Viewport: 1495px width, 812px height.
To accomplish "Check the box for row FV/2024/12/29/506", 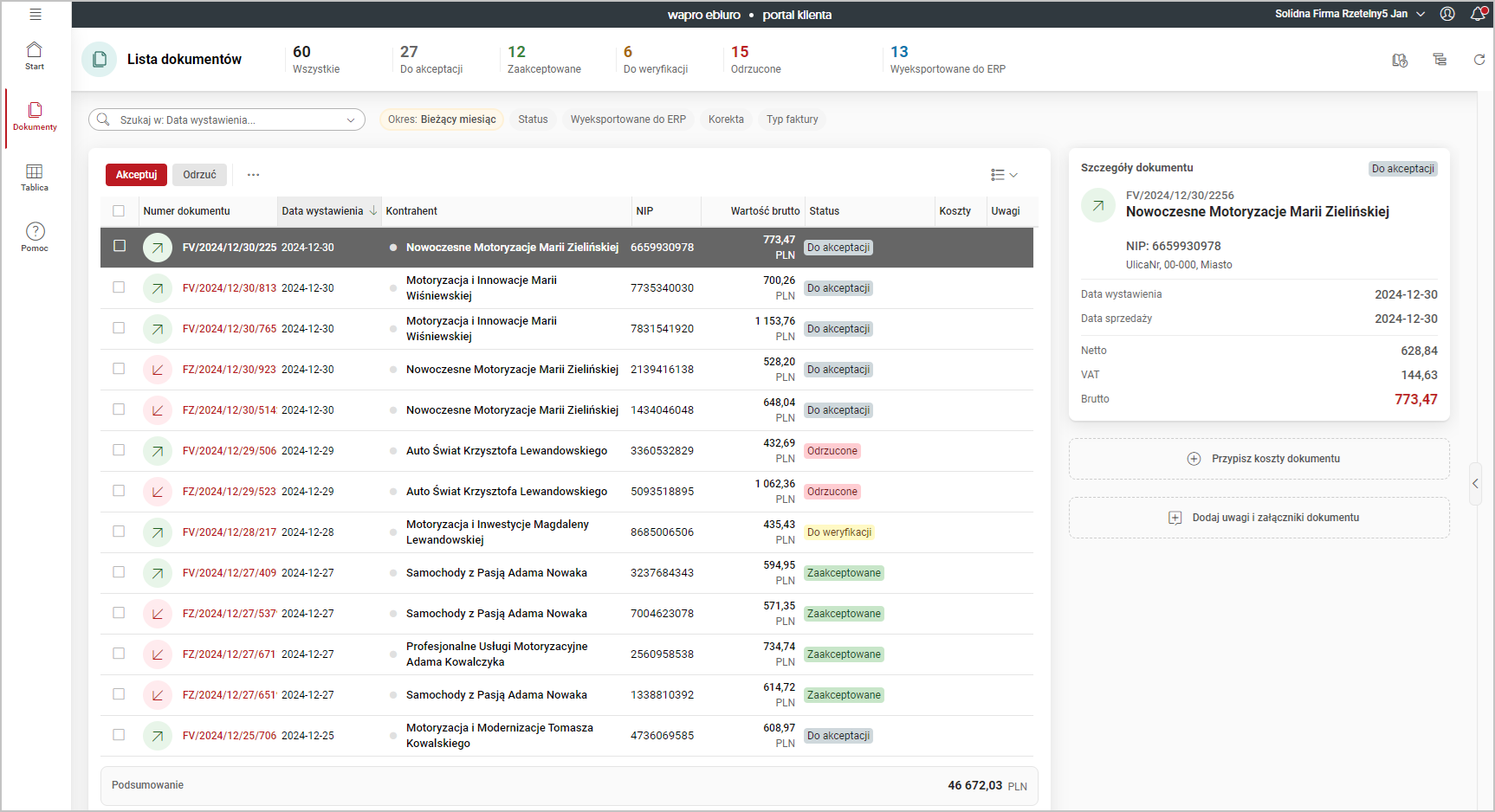I will click(119, 450).
